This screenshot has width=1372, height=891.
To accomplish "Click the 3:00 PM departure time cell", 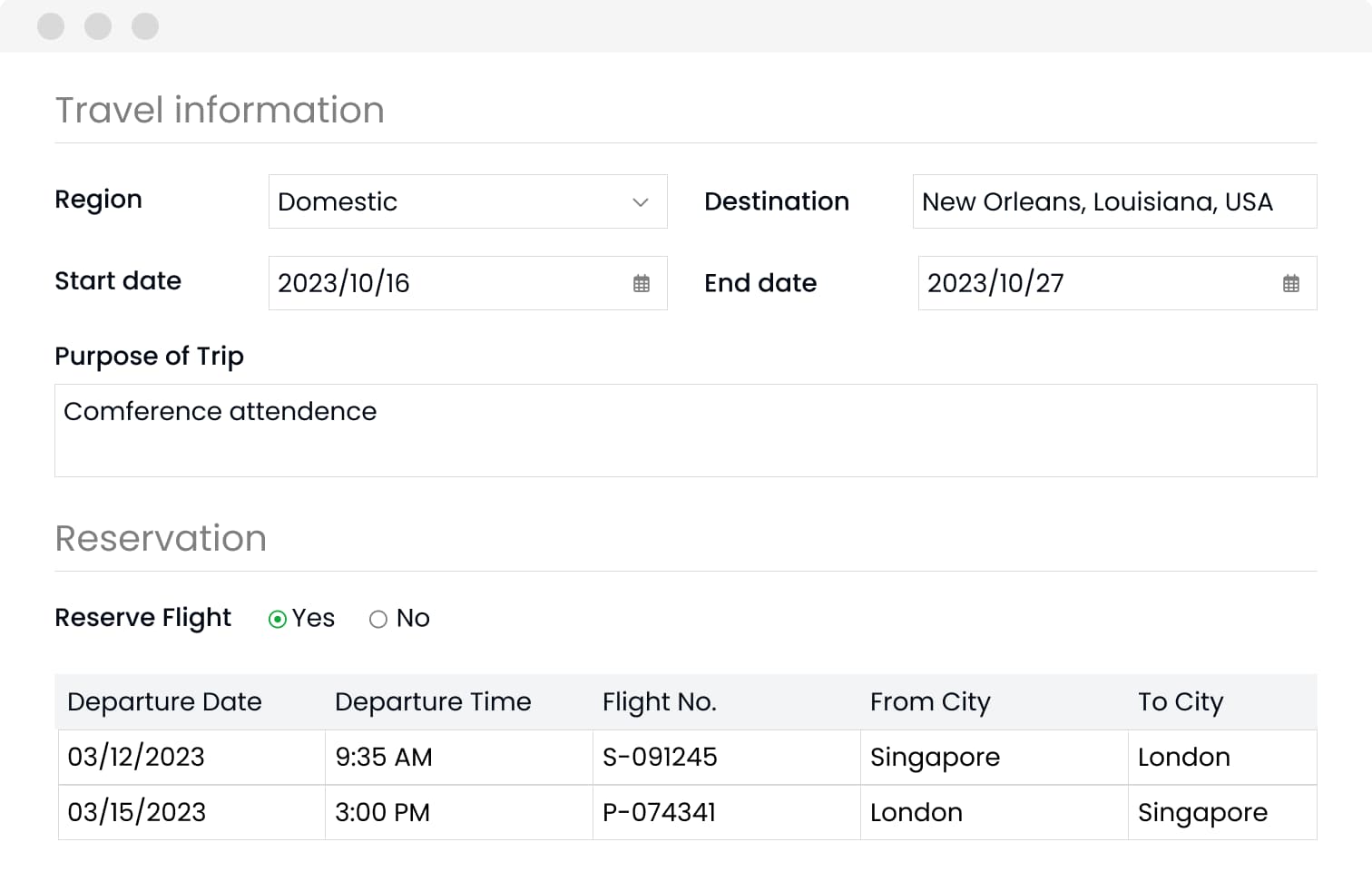I will pos(382,812).
